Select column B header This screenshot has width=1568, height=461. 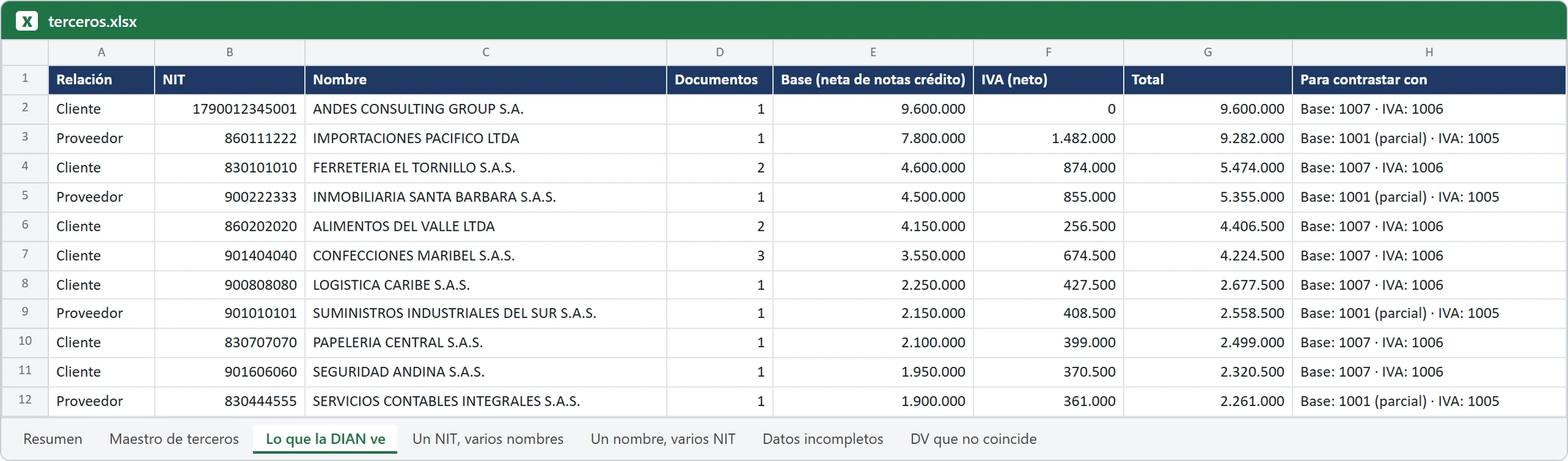[229, 52]
